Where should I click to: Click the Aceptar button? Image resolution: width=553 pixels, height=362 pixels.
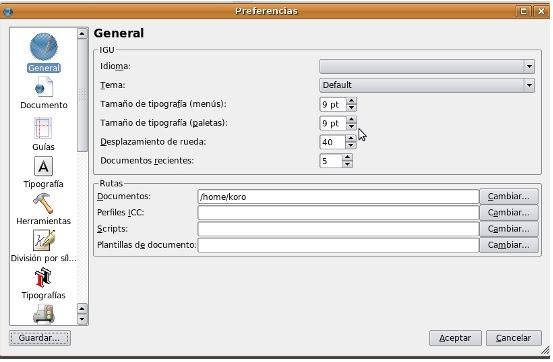click(x=455, y=338)
